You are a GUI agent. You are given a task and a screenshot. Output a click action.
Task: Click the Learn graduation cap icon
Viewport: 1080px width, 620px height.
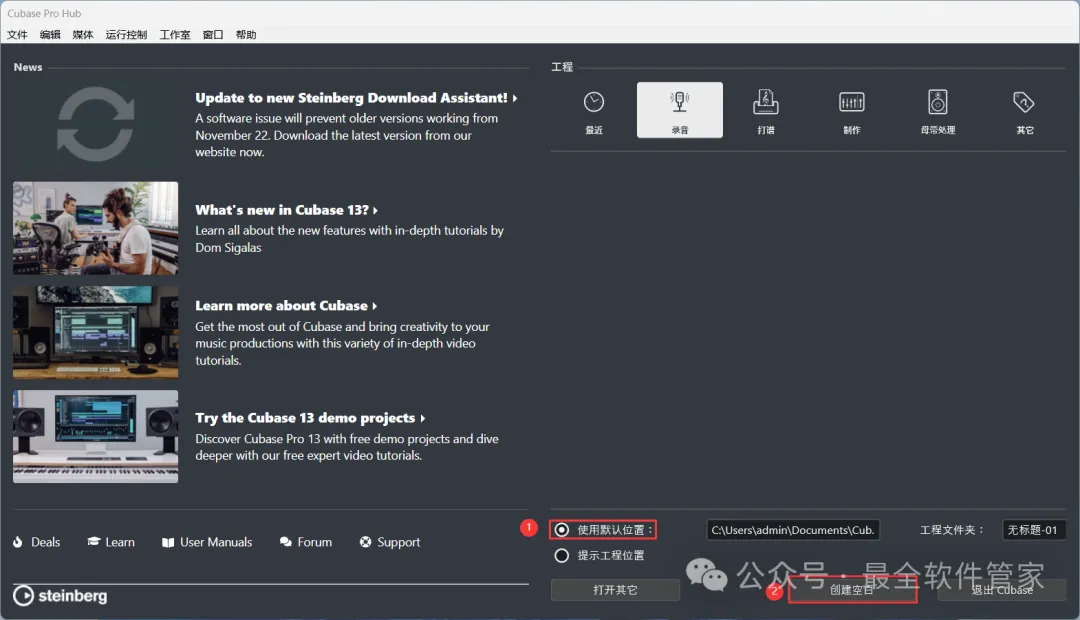tap(94, 541)
